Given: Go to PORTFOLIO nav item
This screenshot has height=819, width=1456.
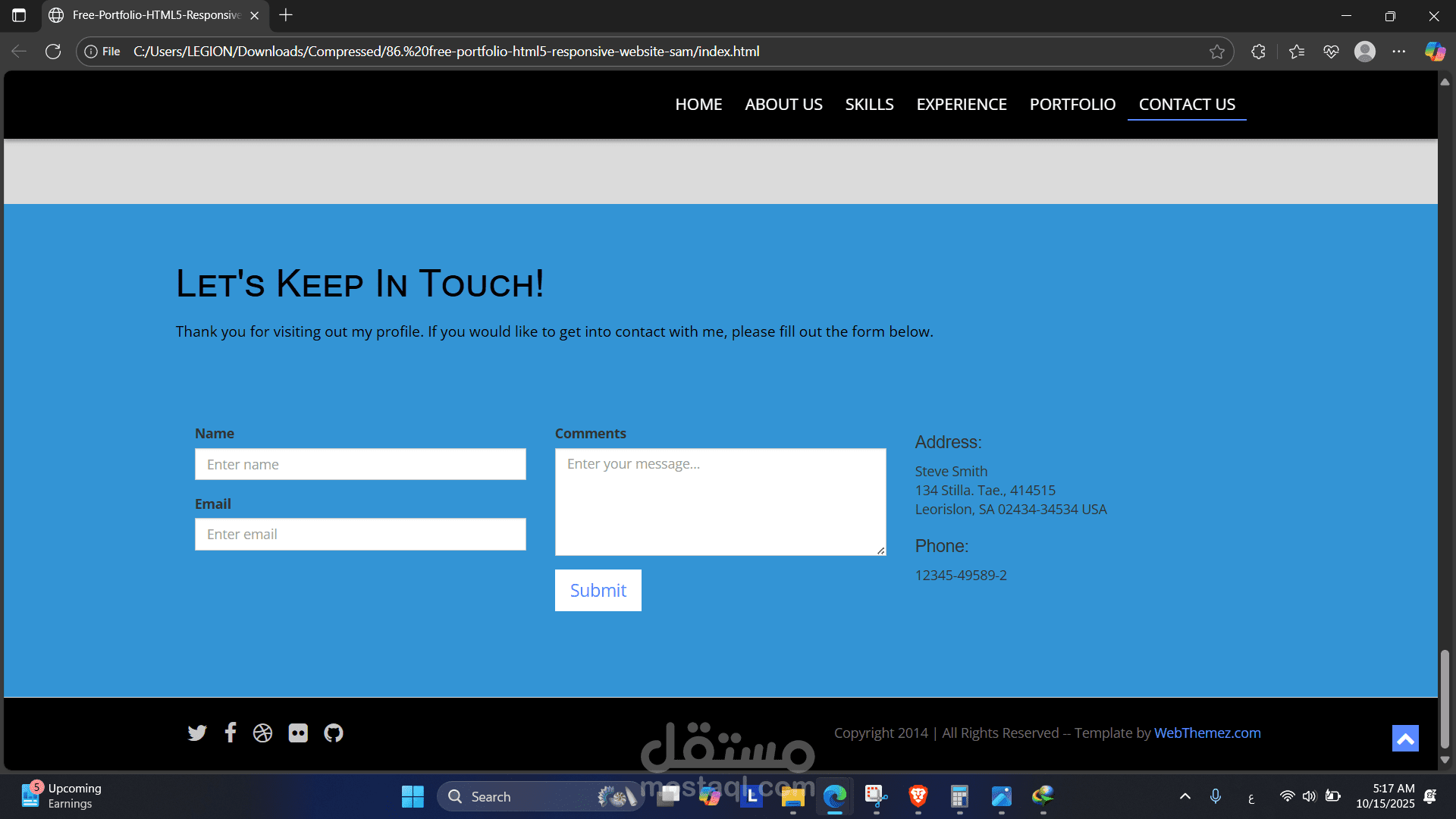Looking at the screenshot, I should point(1072,105).
